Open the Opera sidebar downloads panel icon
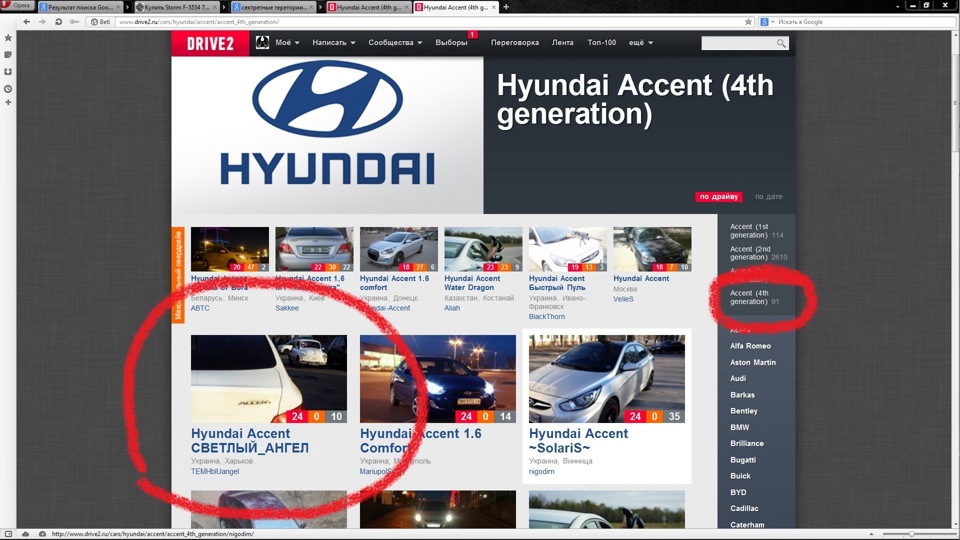Viewport: 960px width, 540px height. (x=8, y=72)
